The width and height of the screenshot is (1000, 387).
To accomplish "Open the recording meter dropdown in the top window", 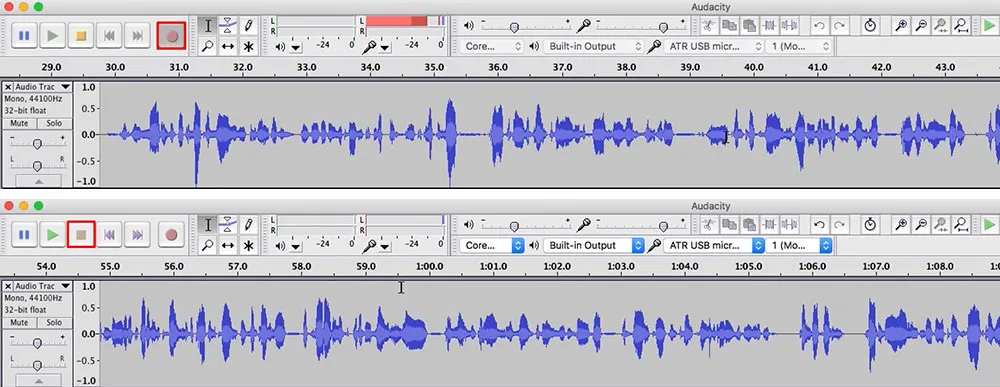I will (x=385, y=47).
